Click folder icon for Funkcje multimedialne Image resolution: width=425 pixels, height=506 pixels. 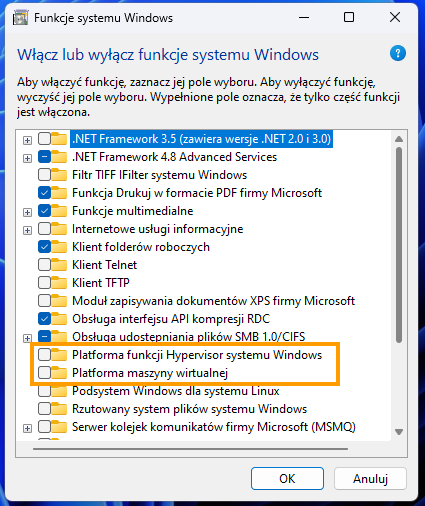pos(59,211)
